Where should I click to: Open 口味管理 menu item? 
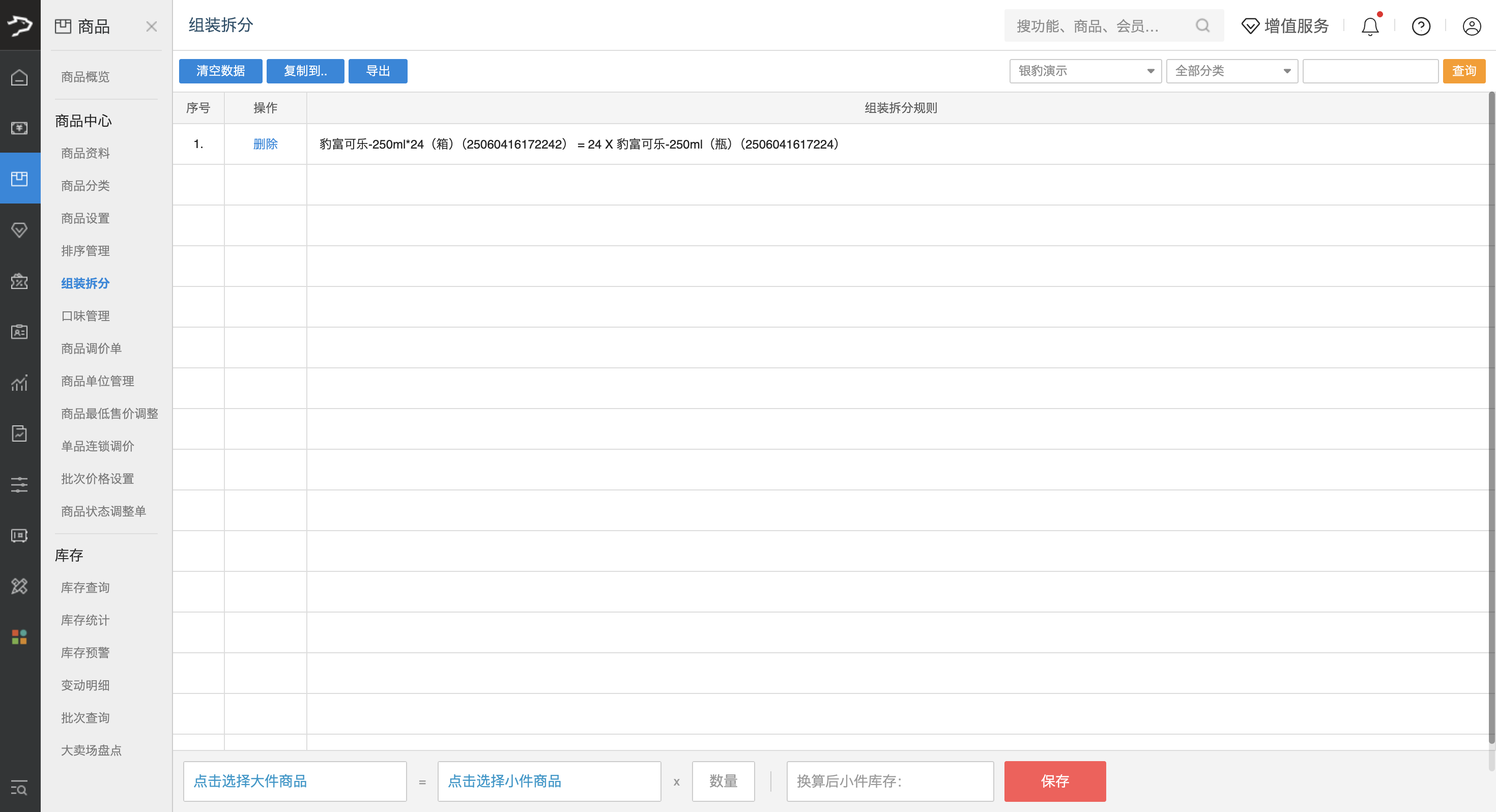85,316
